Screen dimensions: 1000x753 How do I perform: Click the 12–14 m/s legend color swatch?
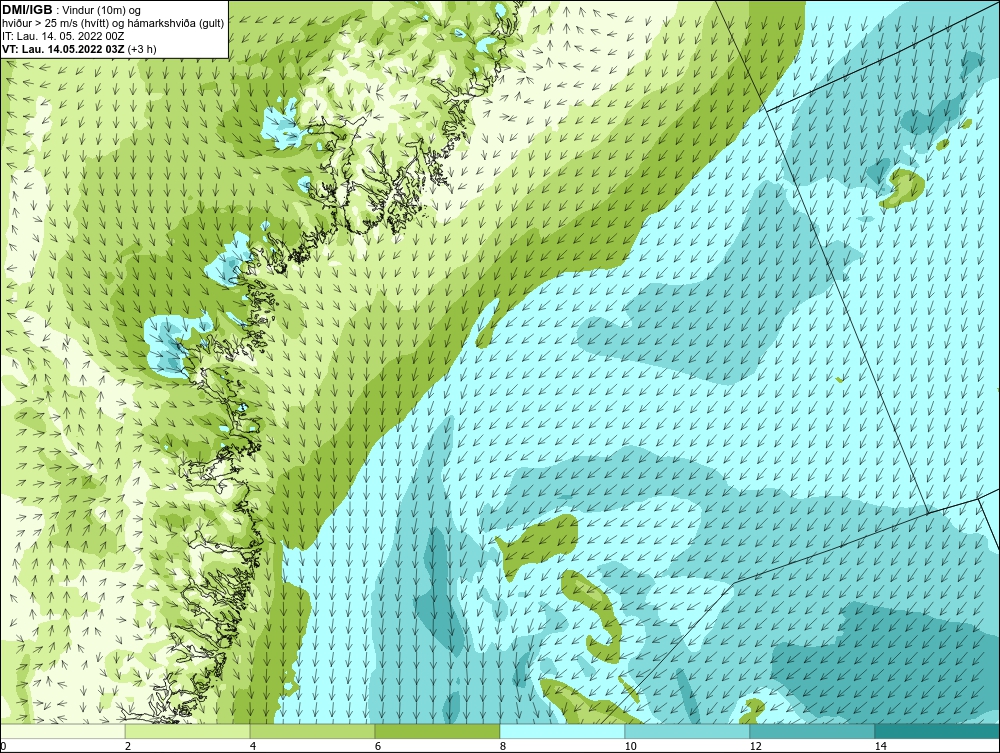click(812, 731)
